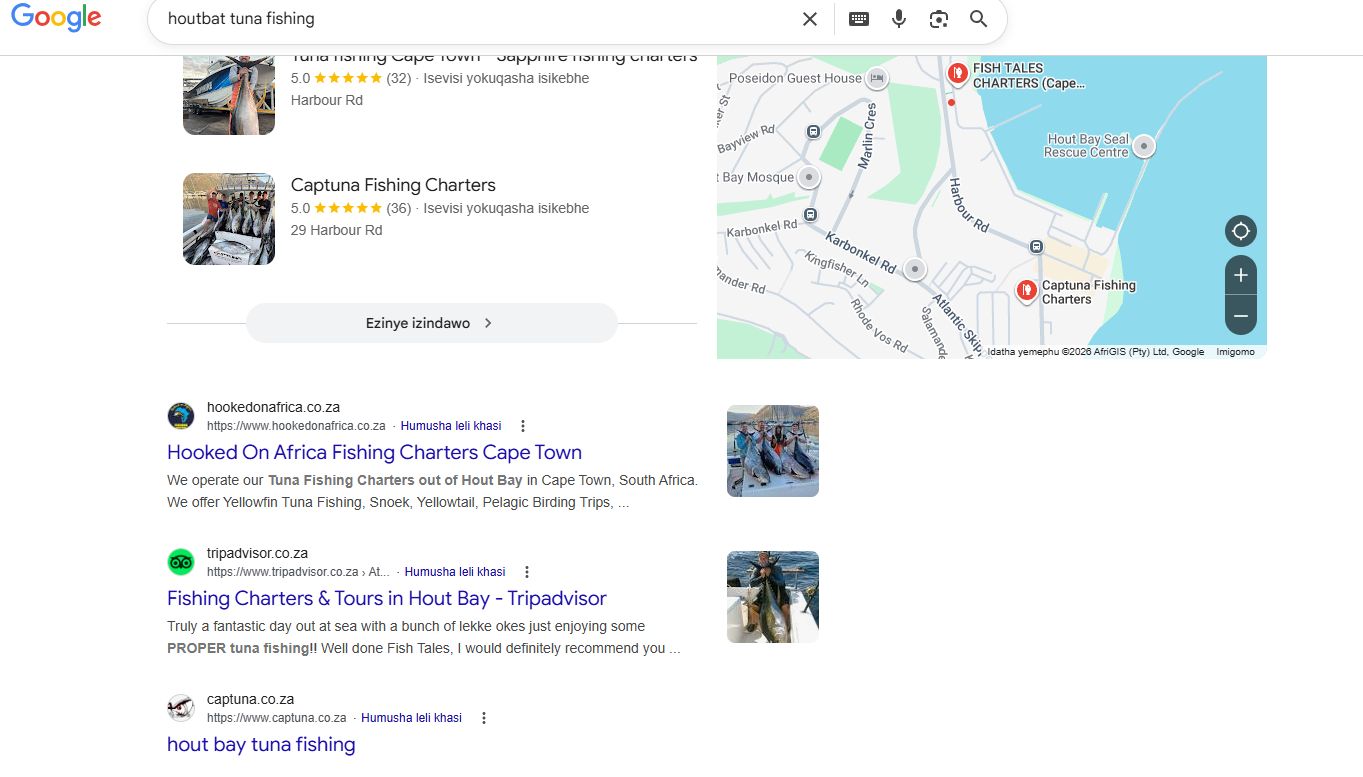Select the FISH TALES CHARTERS map pin
Image resolution: width=1363 pixels, height=777 pixels.
tap(957, 72)
